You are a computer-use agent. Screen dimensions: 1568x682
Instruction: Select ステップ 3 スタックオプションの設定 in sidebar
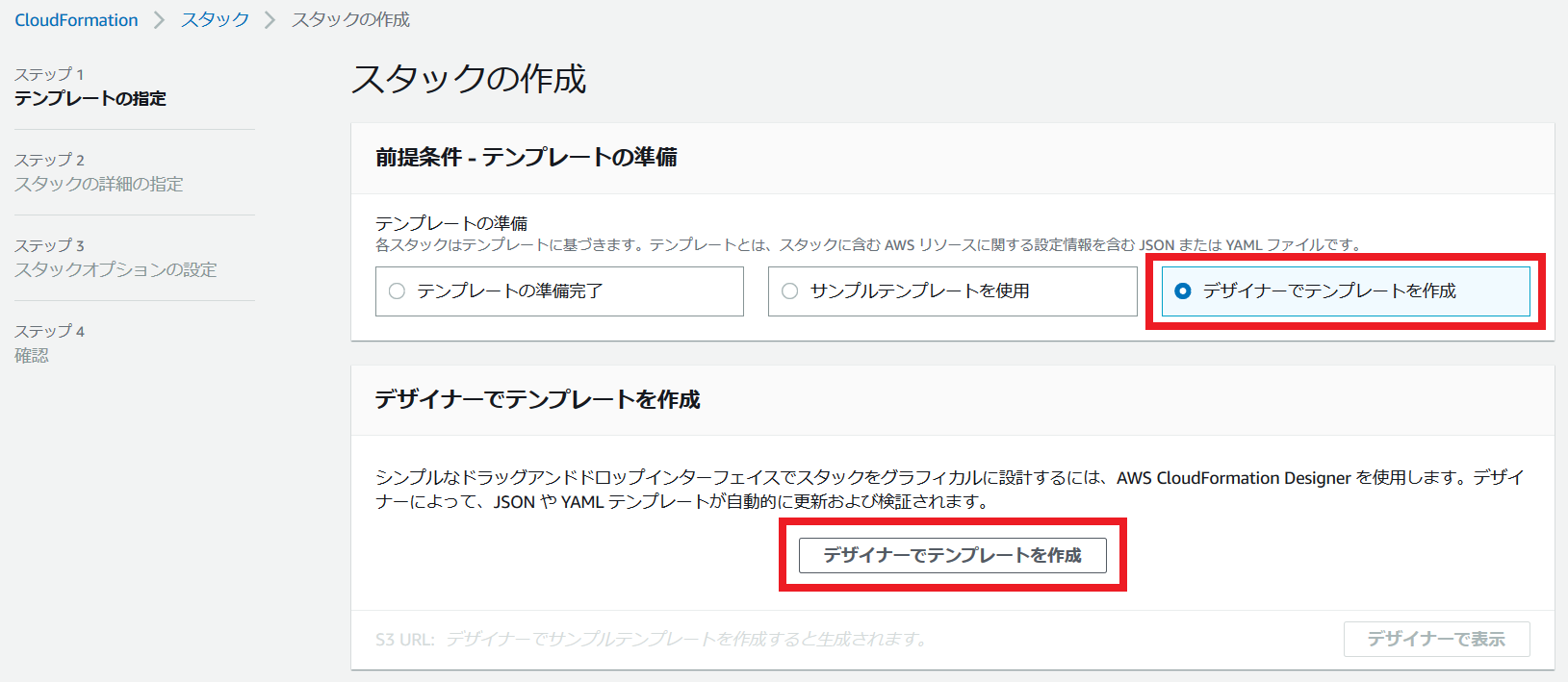116,258
